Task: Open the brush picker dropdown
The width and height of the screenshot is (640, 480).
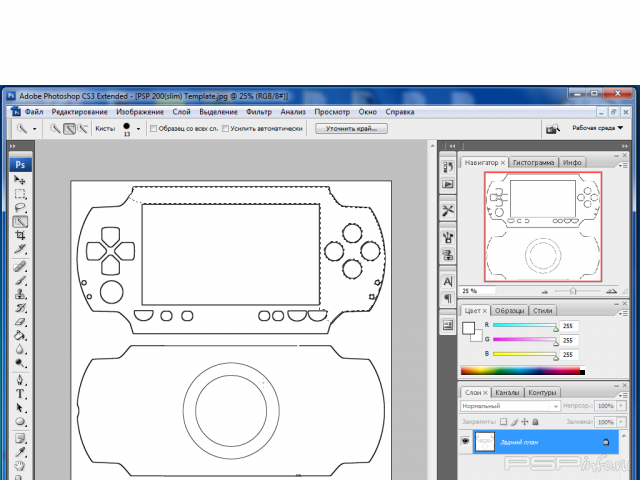Action: pos(138,129)
